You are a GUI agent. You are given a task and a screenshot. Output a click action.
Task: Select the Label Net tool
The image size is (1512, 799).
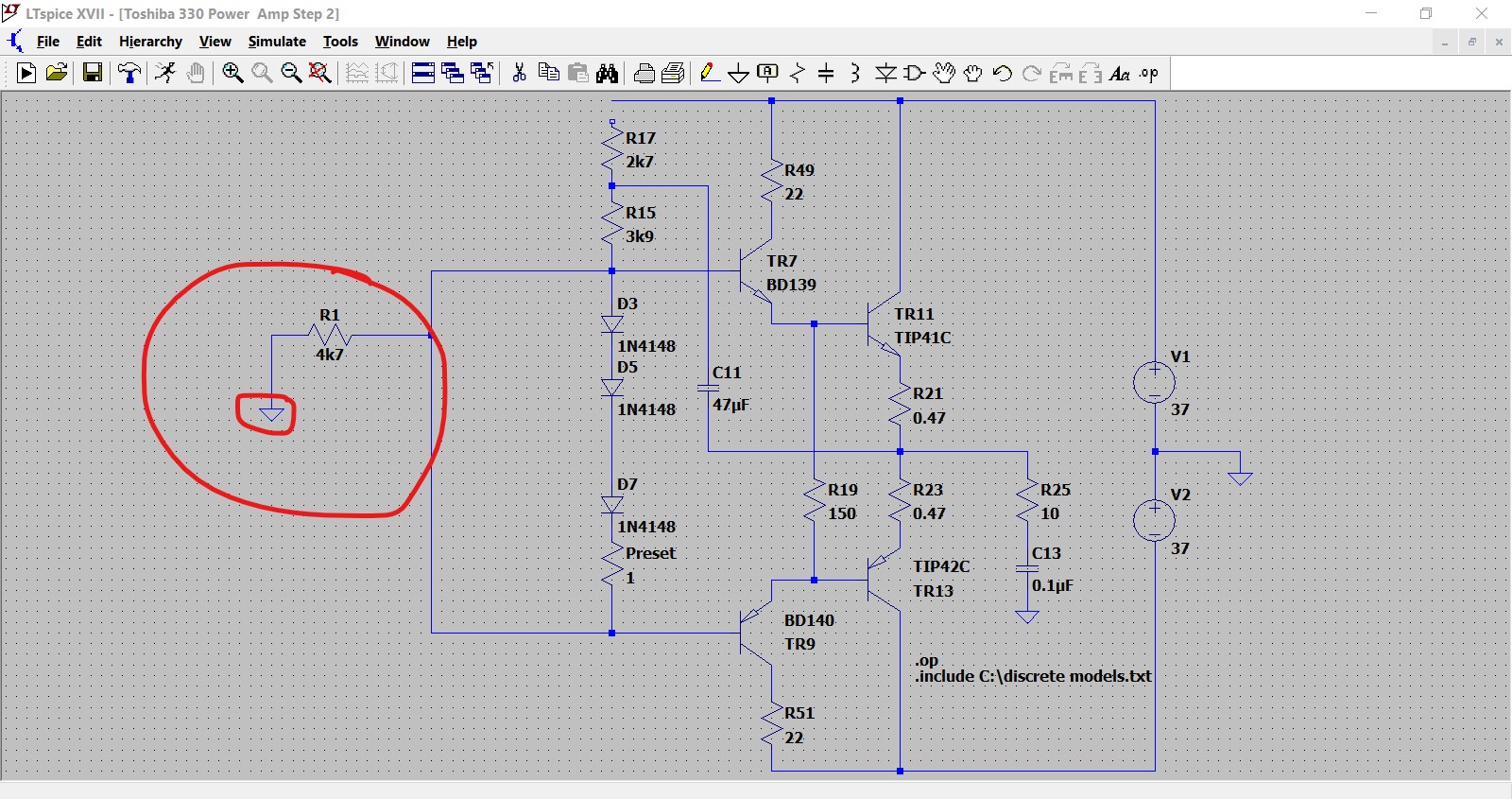pos(768,73)
